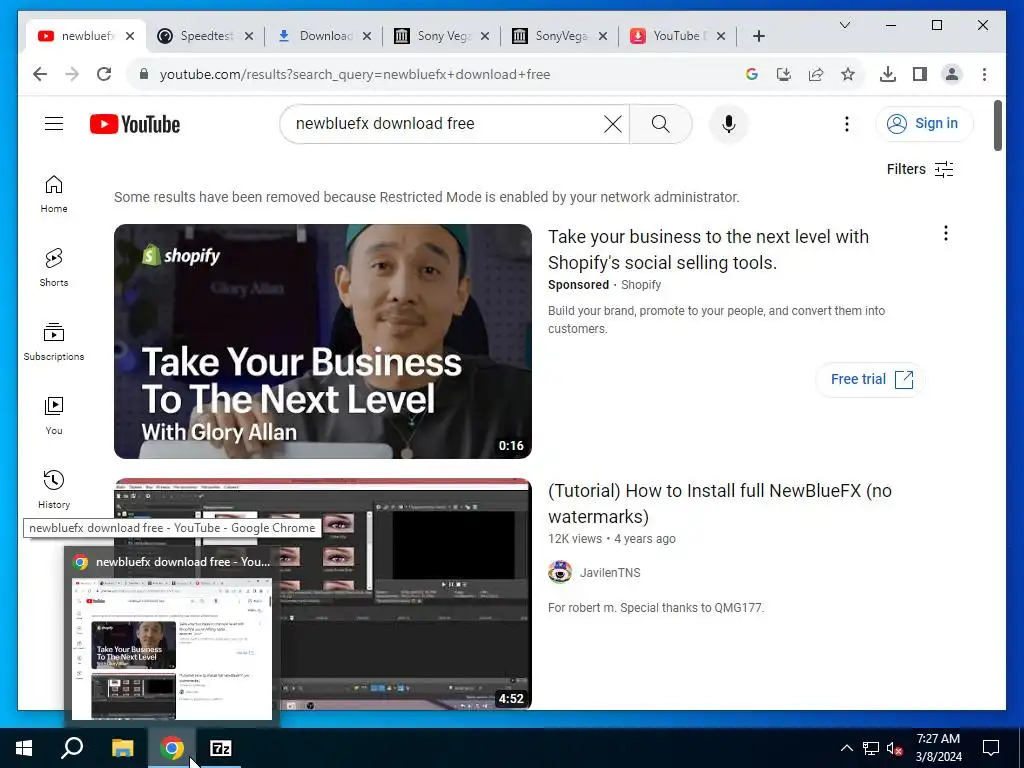Open the Filters panel
Viewport: 1024px width, 768px height.
point(920,169)
